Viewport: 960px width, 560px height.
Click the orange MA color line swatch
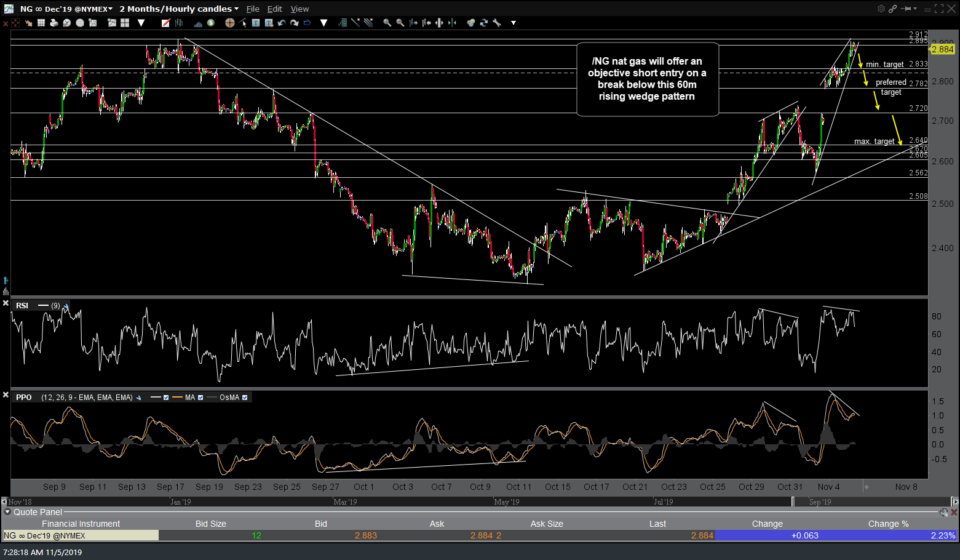176,397
